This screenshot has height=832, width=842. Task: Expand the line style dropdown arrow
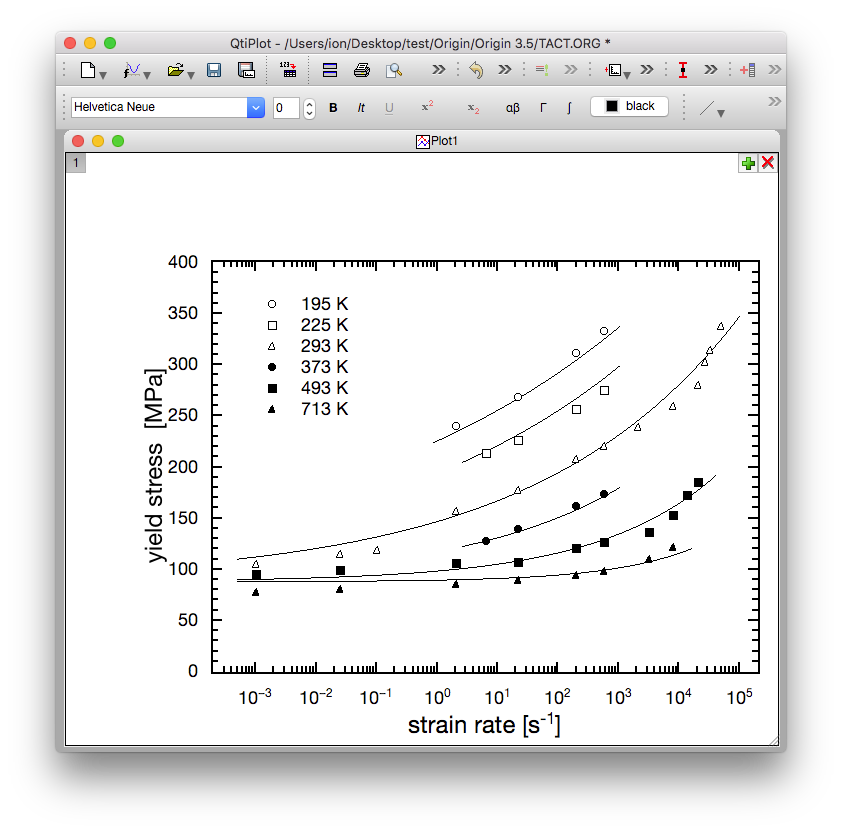tap(720, 112)
